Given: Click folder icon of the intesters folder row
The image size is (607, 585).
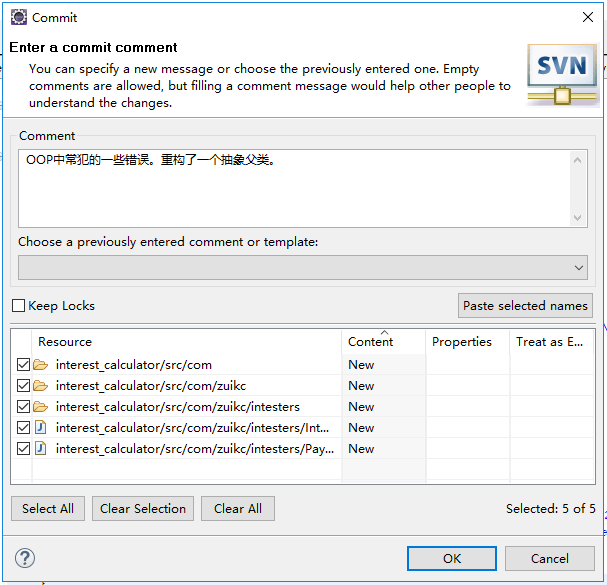Looking at the screenshot, I should coord(41,407).
